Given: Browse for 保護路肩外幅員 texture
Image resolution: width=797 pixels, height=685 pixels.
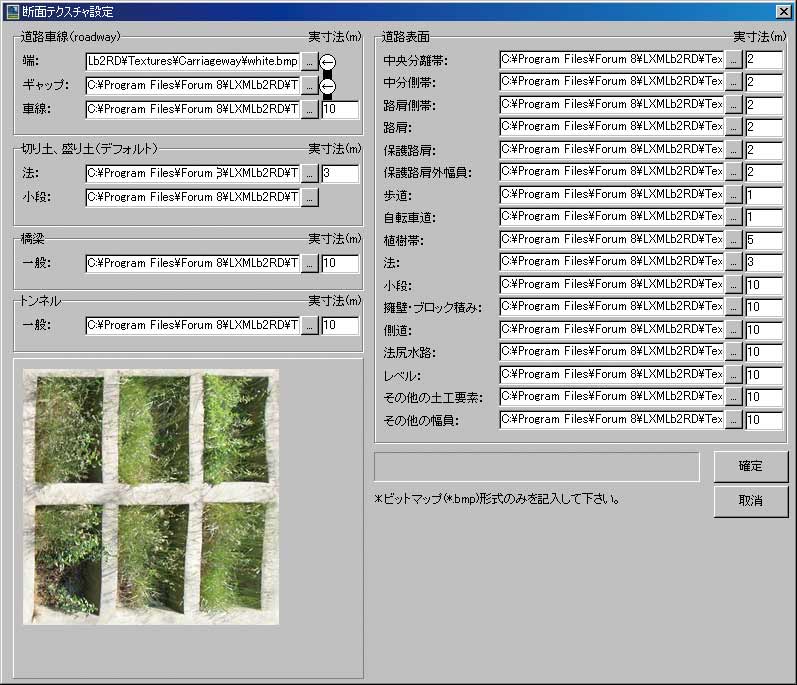Looking at the screenshot, I should 733,172.
